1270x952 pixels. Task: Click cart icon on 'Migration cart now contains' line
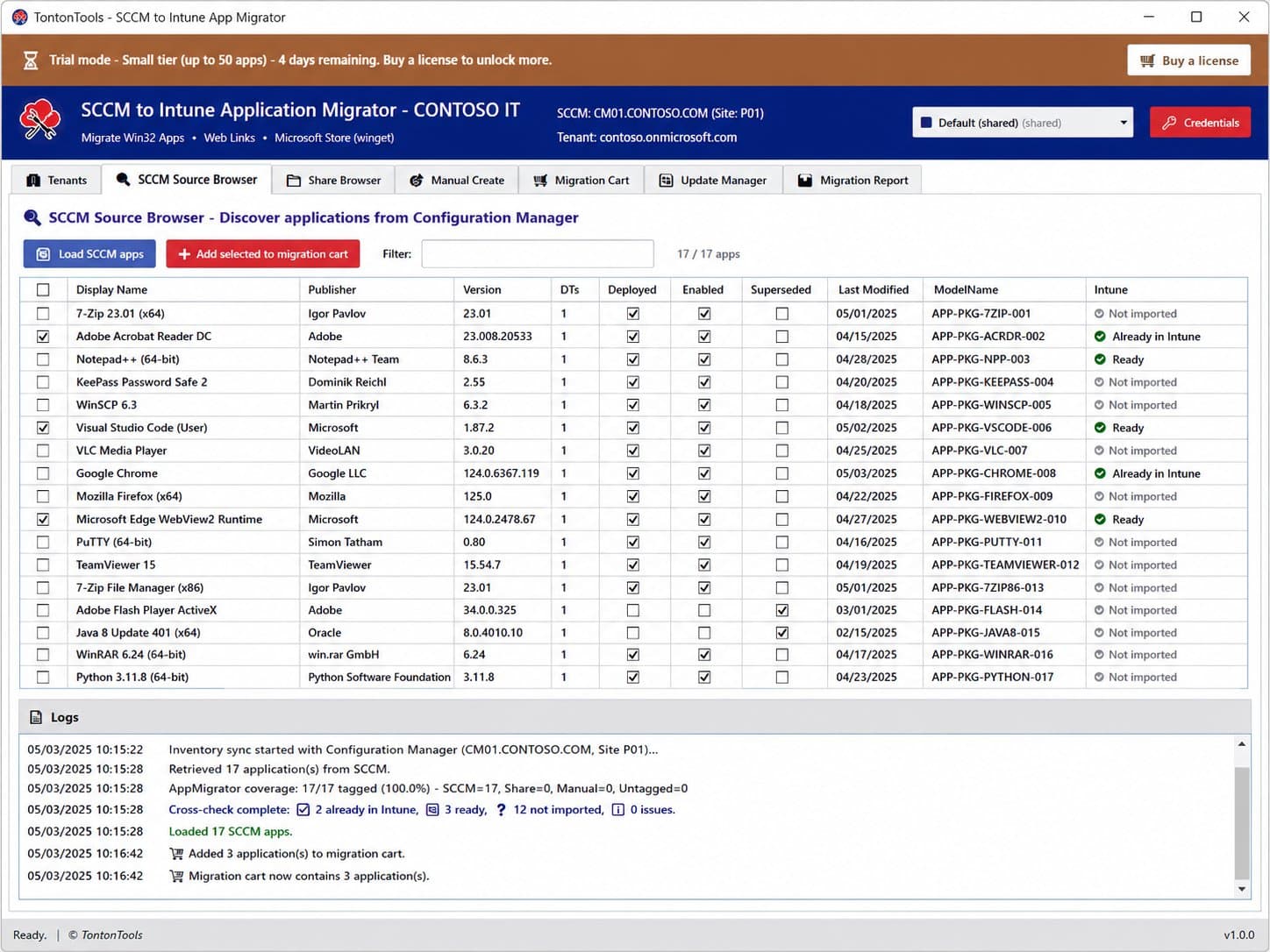176,876
